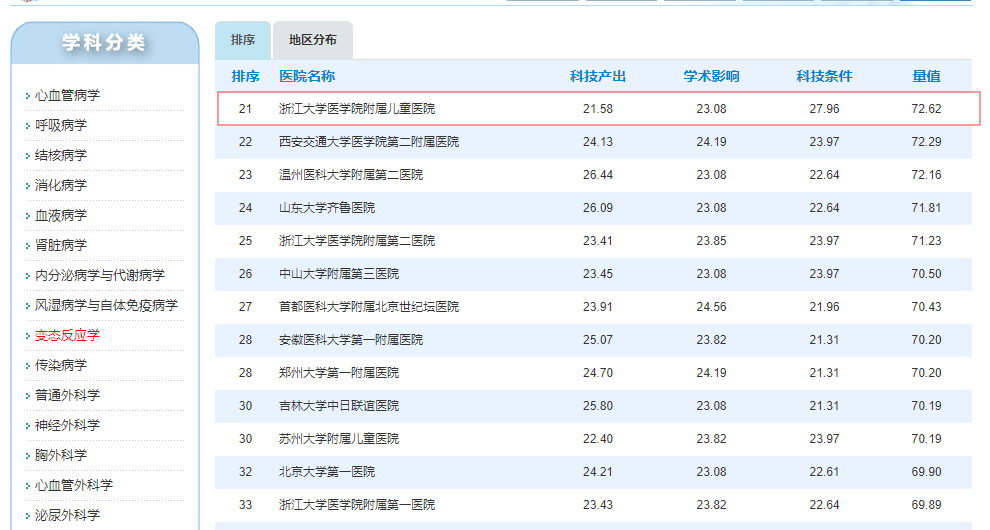This screenshot has width=990, height=530.
Task: Click 医院名称 column header
Action: tap(307, 76)
